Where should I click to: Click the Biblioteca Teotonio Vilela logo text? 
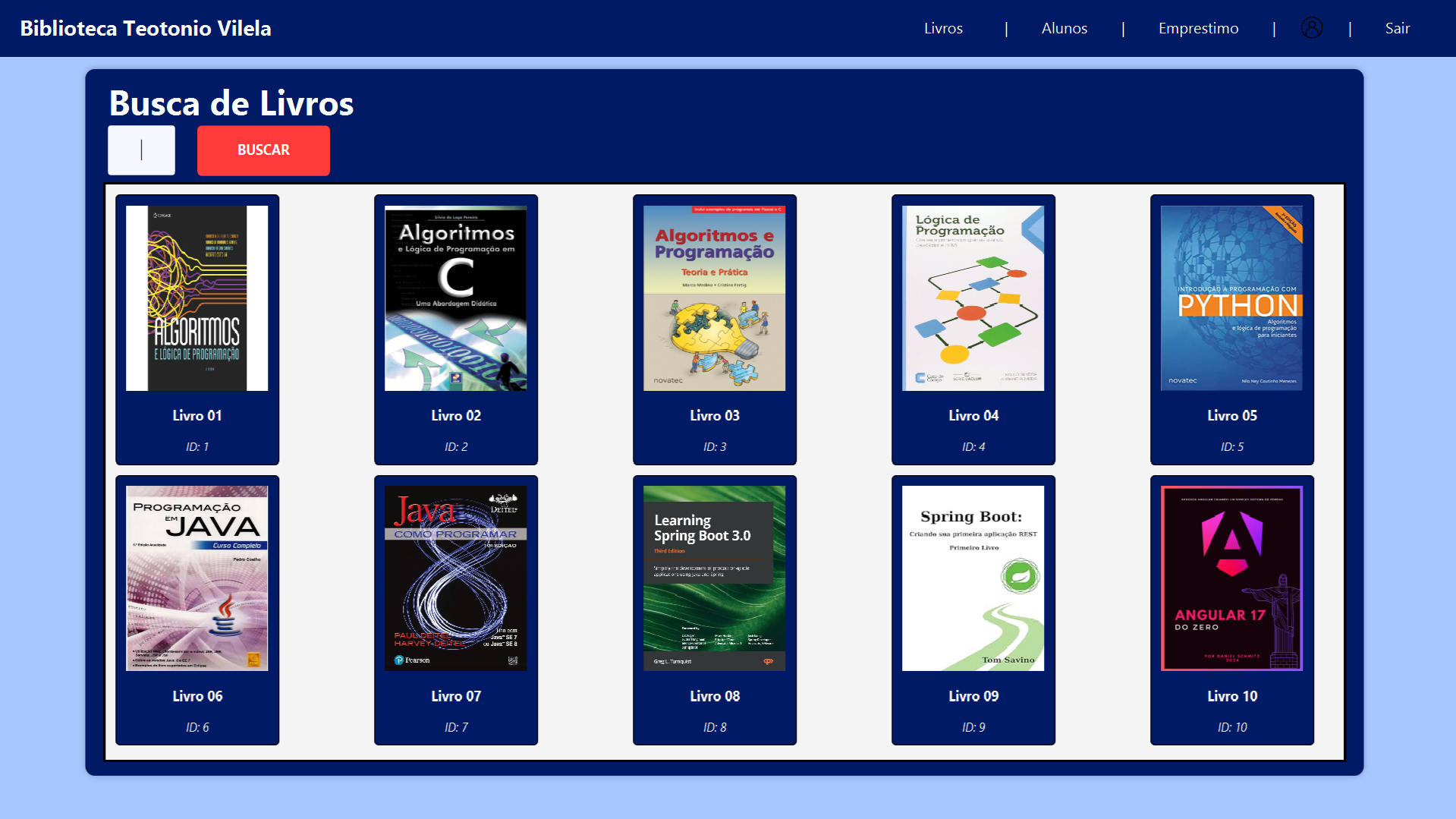146,28
